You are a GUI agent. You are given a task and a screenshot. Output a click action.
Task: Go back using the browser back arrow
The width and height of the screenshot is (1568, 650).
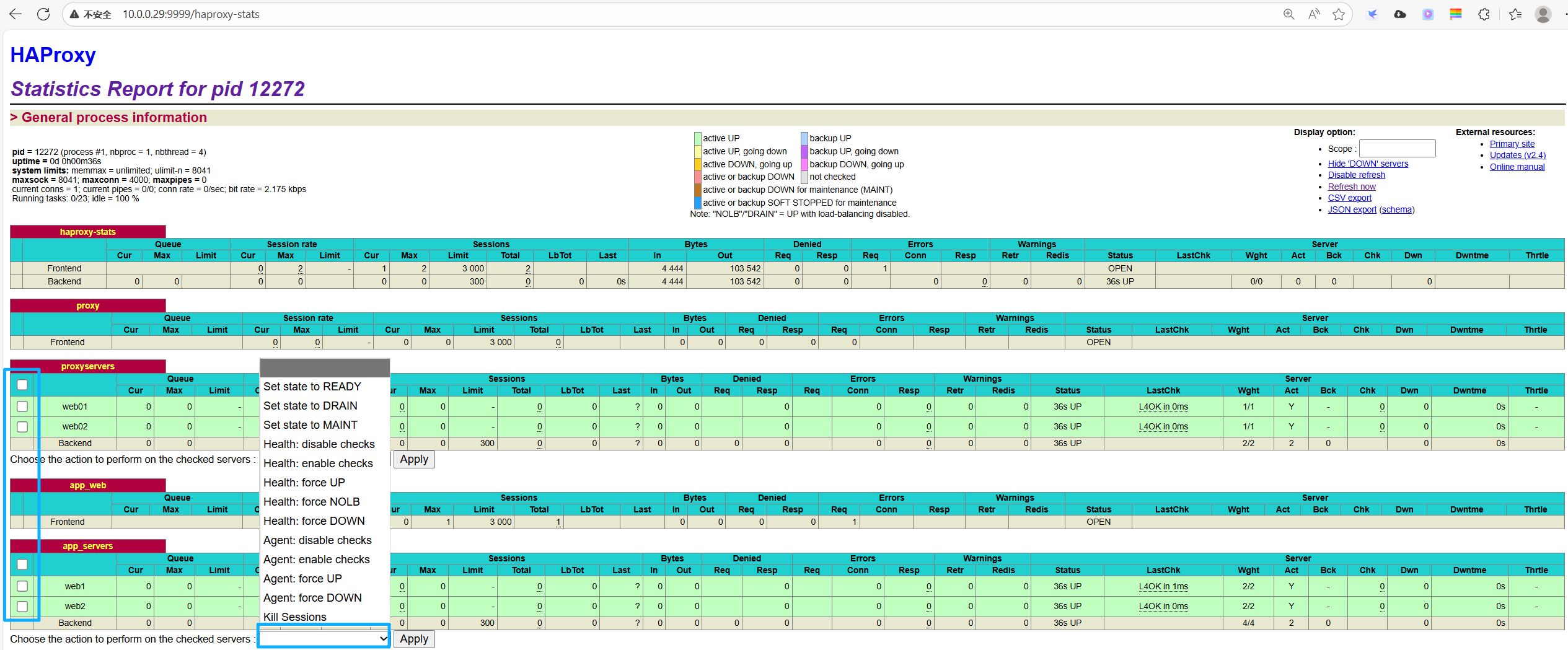point(15,14)
